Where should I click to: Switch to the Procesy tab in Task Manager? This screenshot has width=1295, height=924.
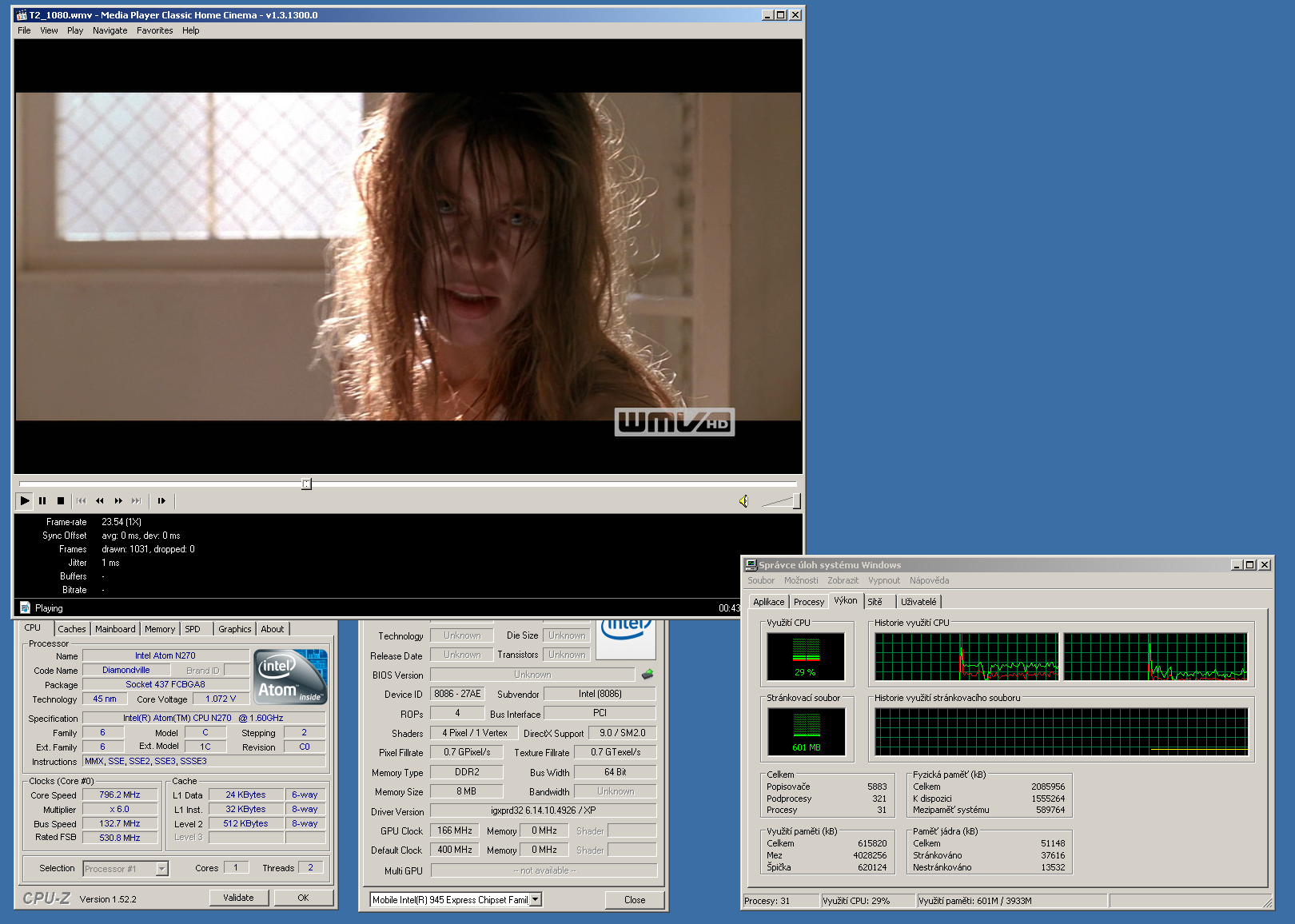(809, 602)
